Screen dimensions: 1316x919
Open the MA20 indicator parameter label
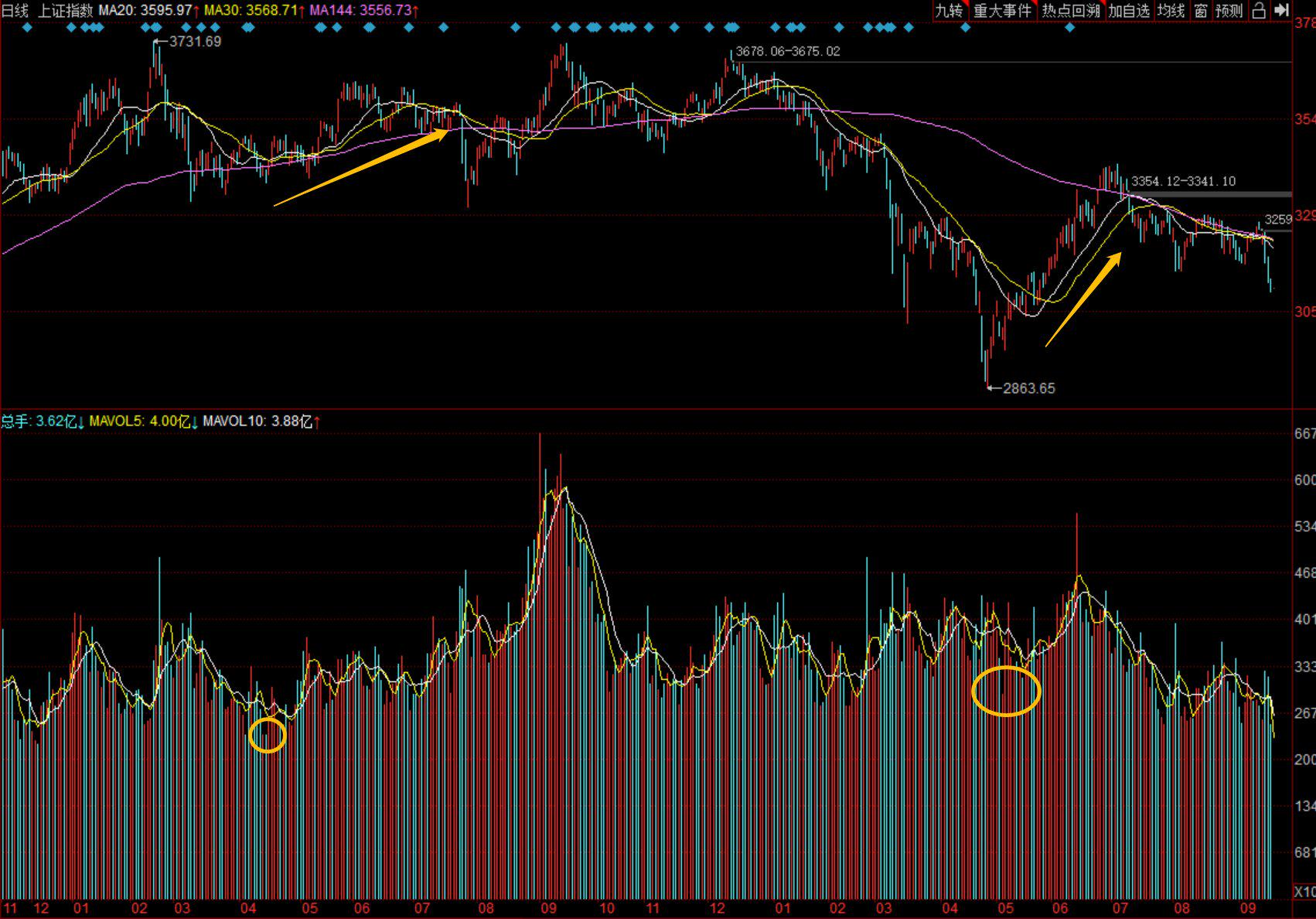click(x=145, y=10)
